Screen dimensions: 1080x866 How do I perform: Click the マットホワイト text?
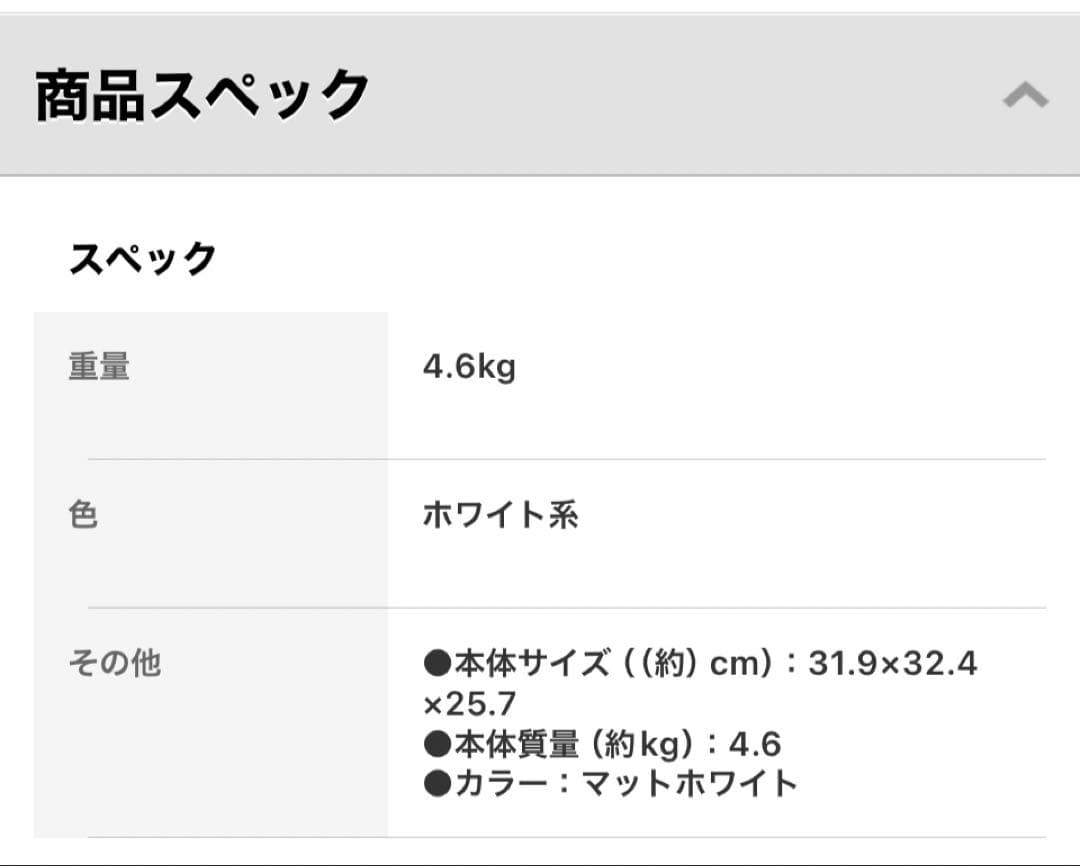point(691,783)
